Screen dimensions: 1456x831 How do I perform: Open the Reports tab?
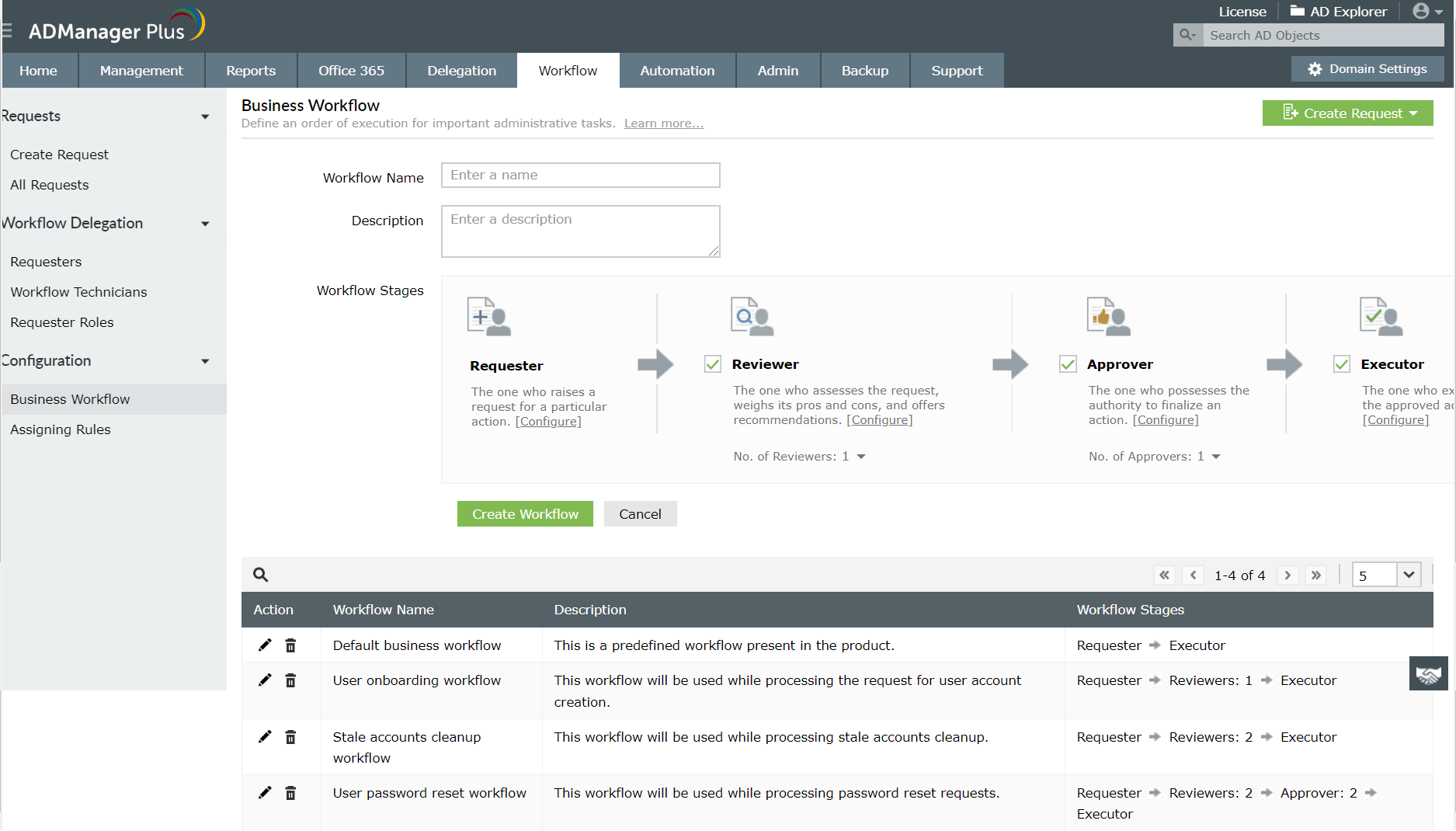click(250, 70)
